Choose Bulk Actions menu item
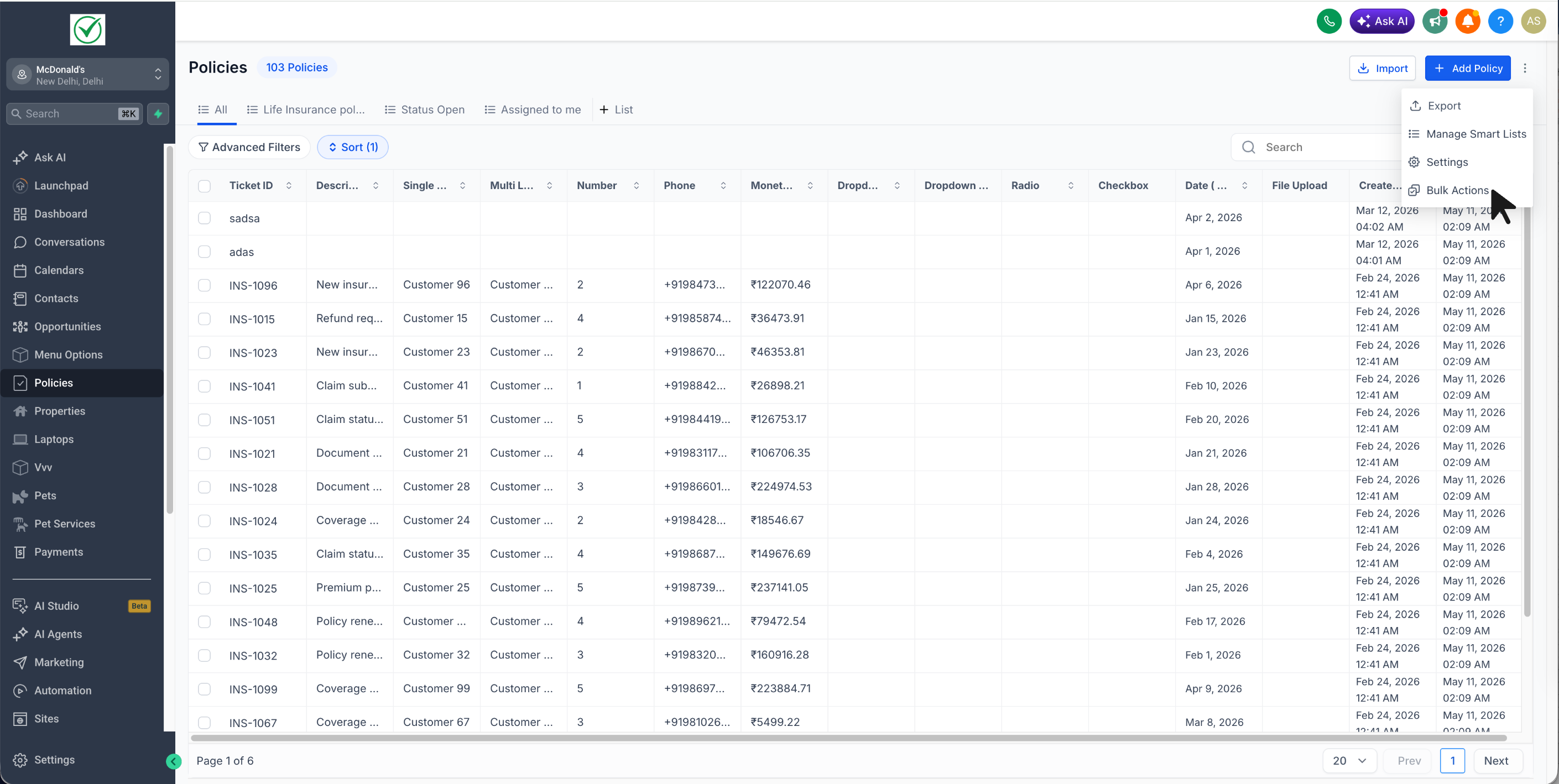 coord(1467,190)
